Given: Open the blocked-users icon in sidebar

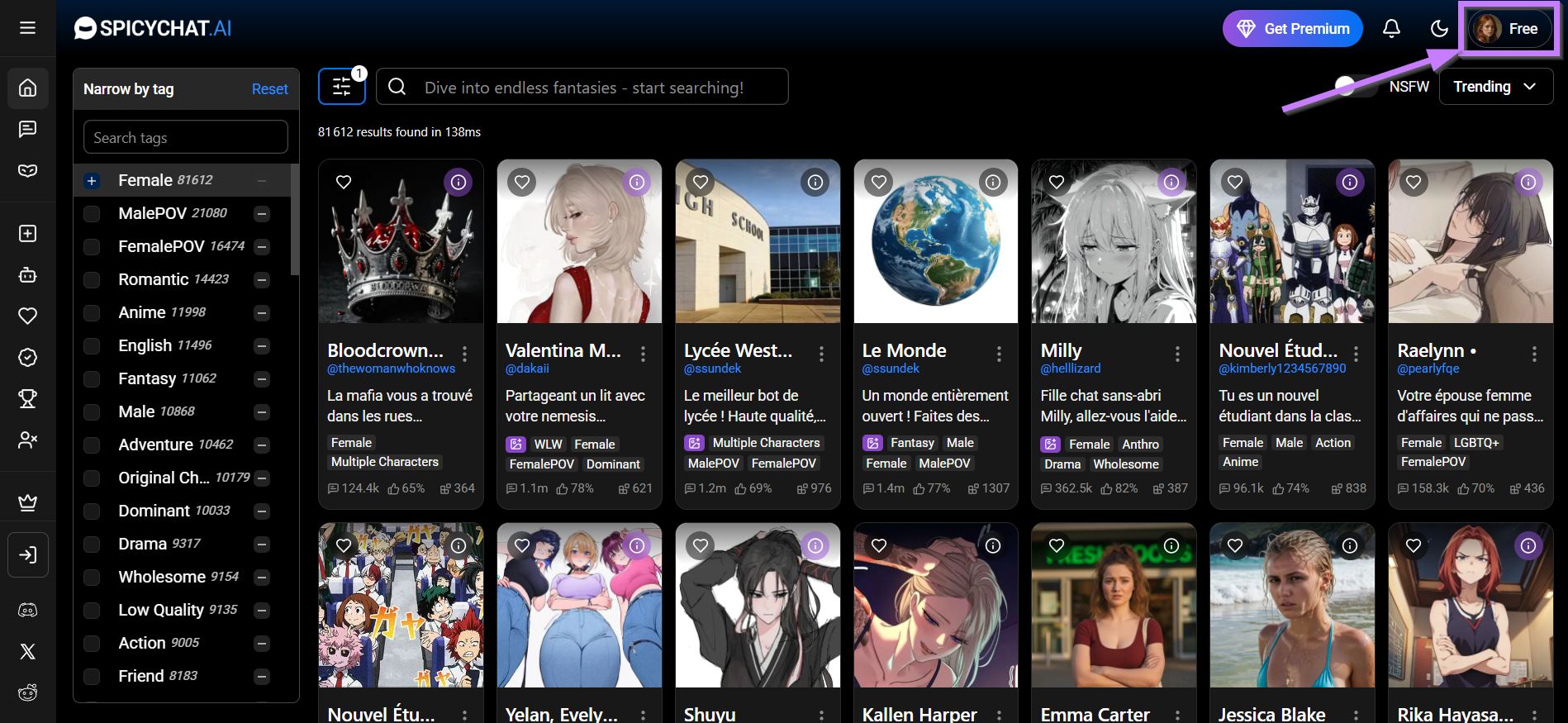Looking at the screenshot, I should (x=27, y=440).
